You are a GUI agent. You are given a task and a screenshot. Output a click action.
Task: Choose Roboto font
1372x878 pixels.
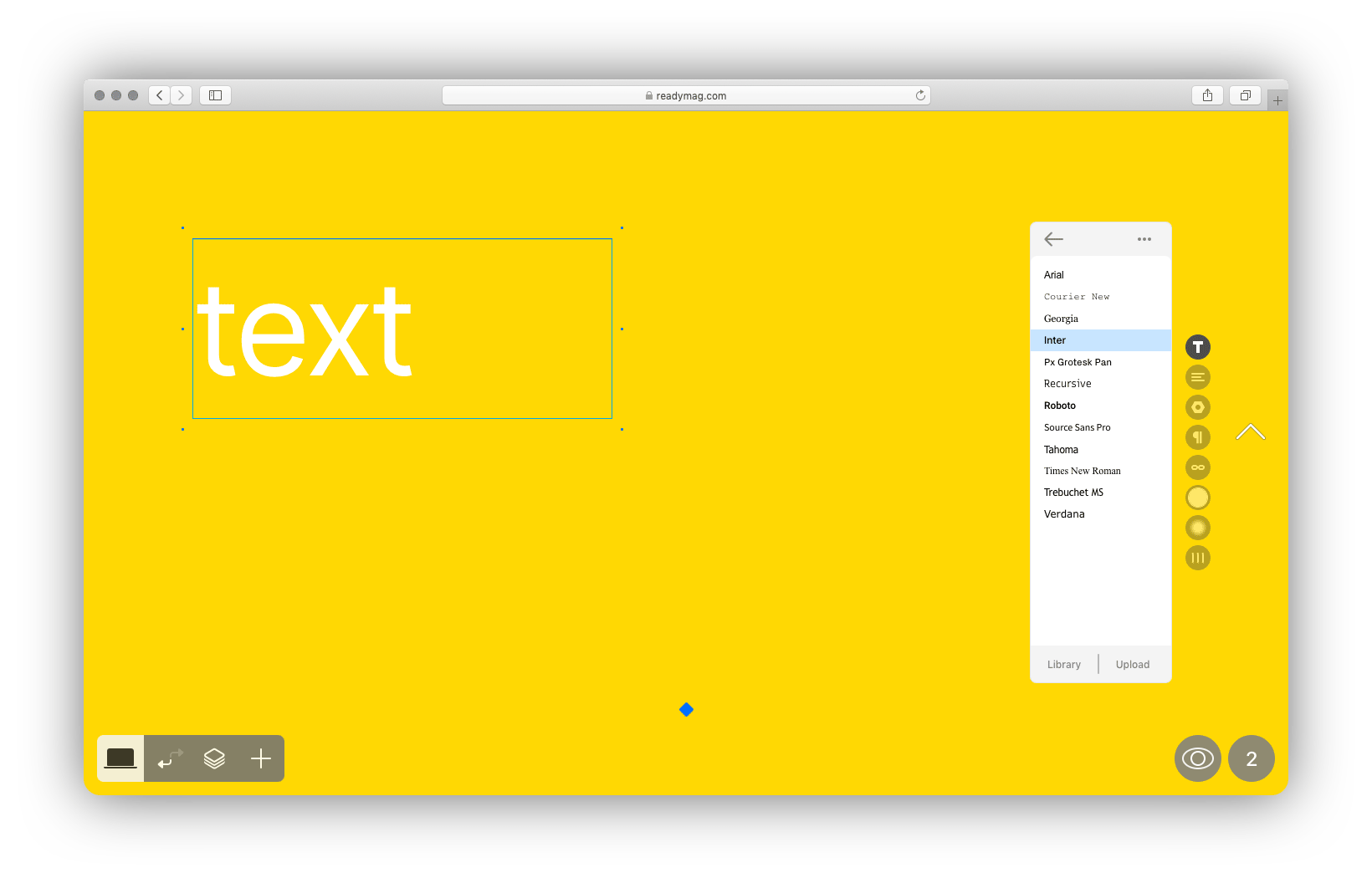coord(1101,406)
